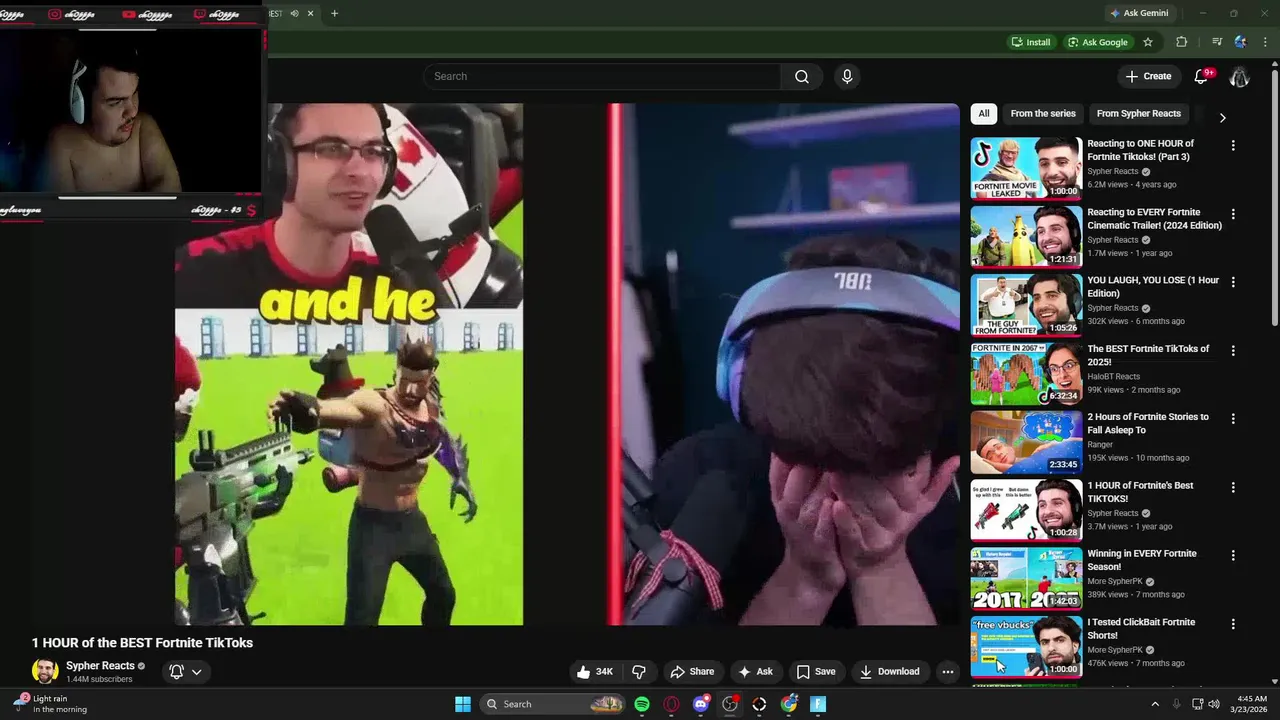Image resolution: width=1280 pixels, height=720 pixels.
Task: Open Winning in EVERY Fortnite Season title
Action: point(1142,560)
